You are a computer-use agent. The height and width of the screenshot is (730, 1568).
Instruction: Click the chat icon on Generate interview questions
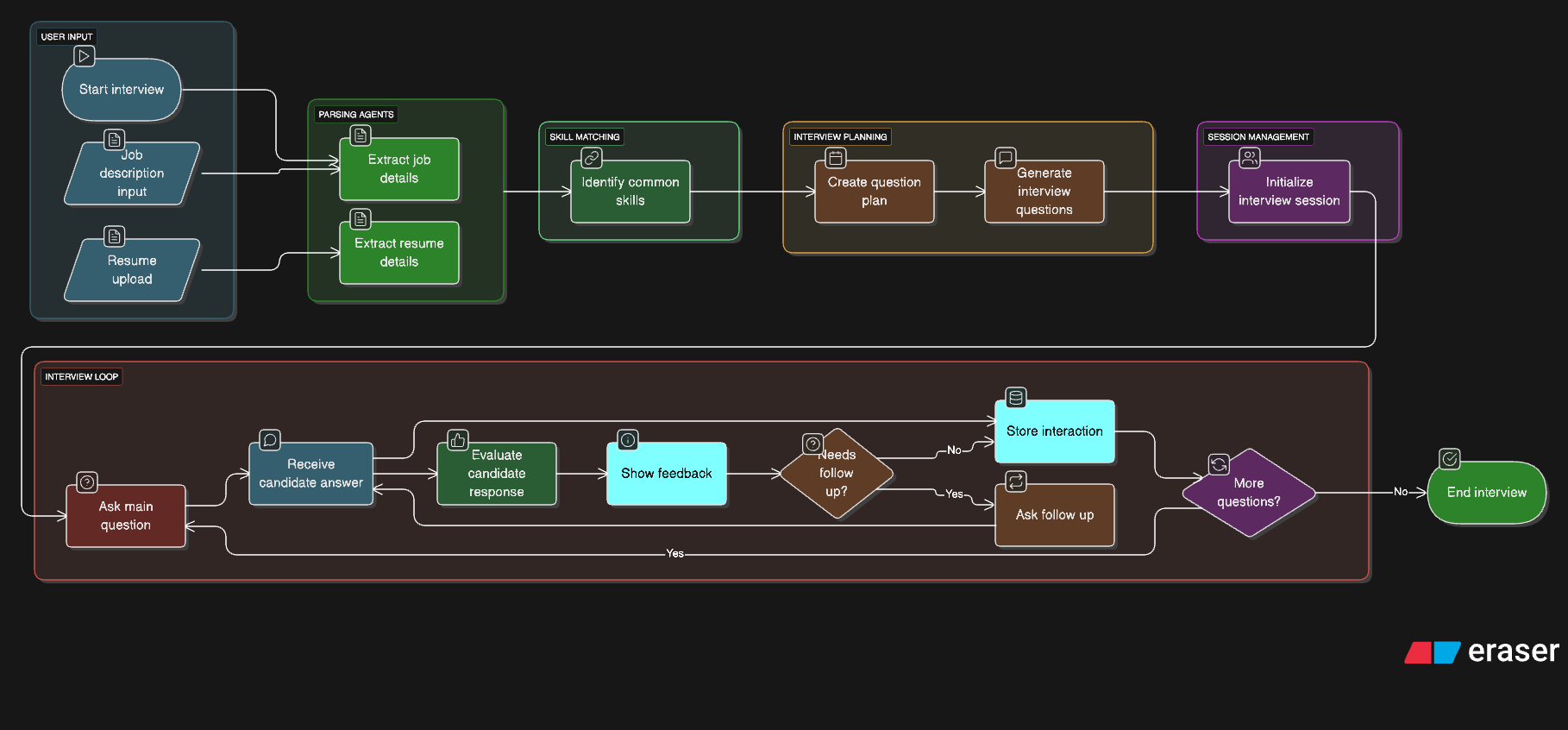click(x=1006, y=158)
